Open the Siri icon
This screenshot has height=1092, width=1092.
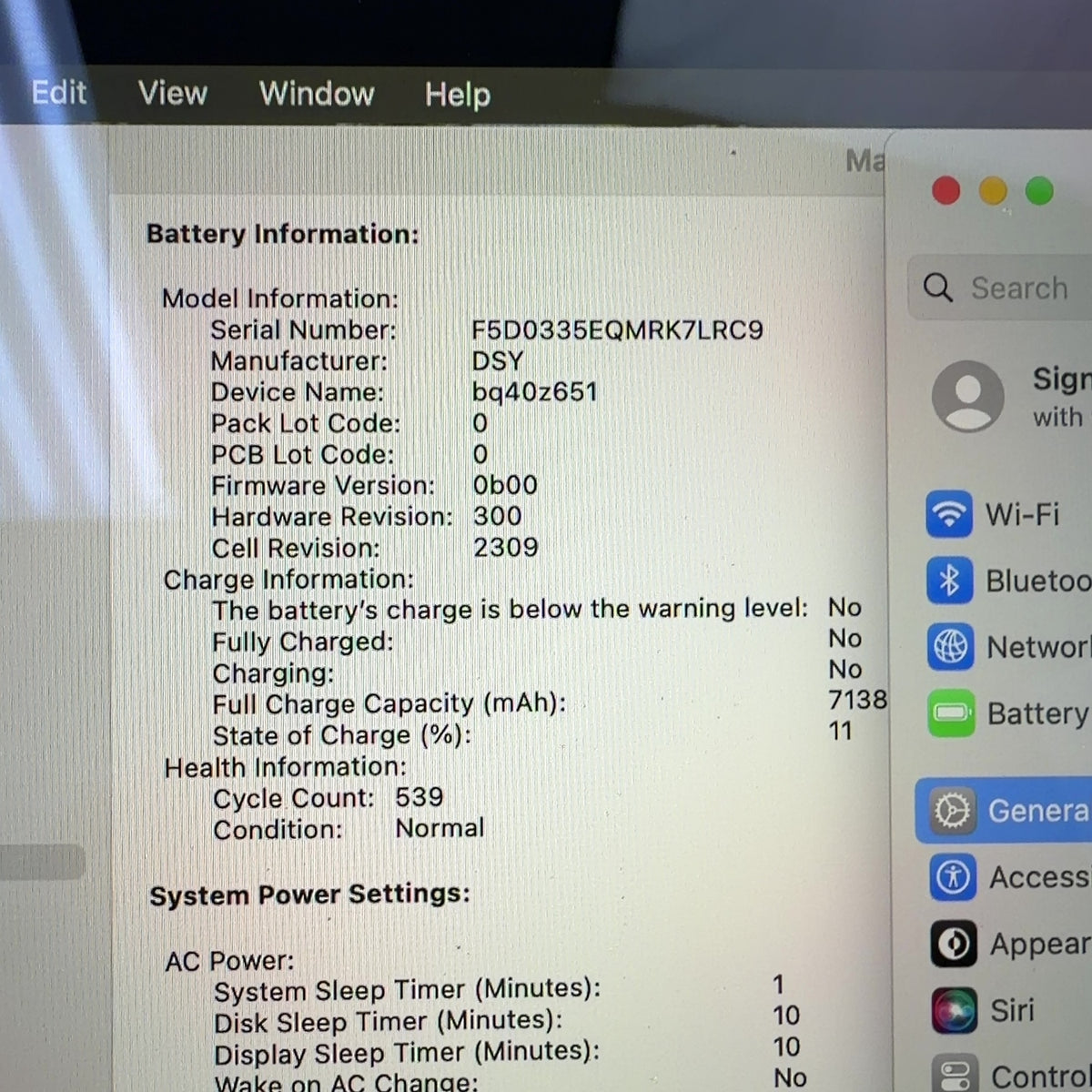pyautogui.click(x=955, y=1011)
